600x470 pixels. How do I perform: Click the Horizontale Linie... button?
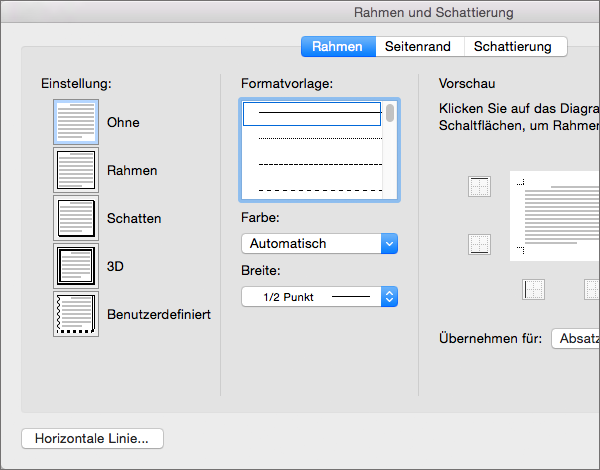92,438
